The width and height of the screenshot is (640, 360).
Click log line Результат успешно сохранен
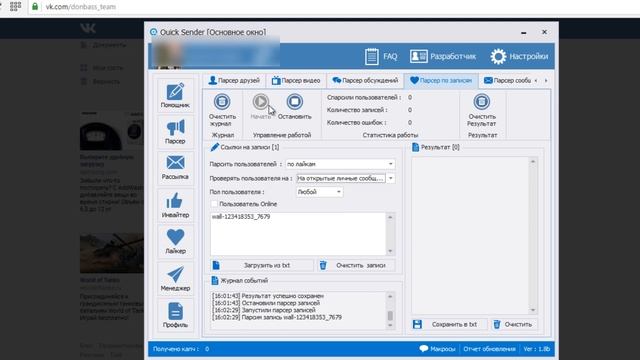tap(268, 296)
